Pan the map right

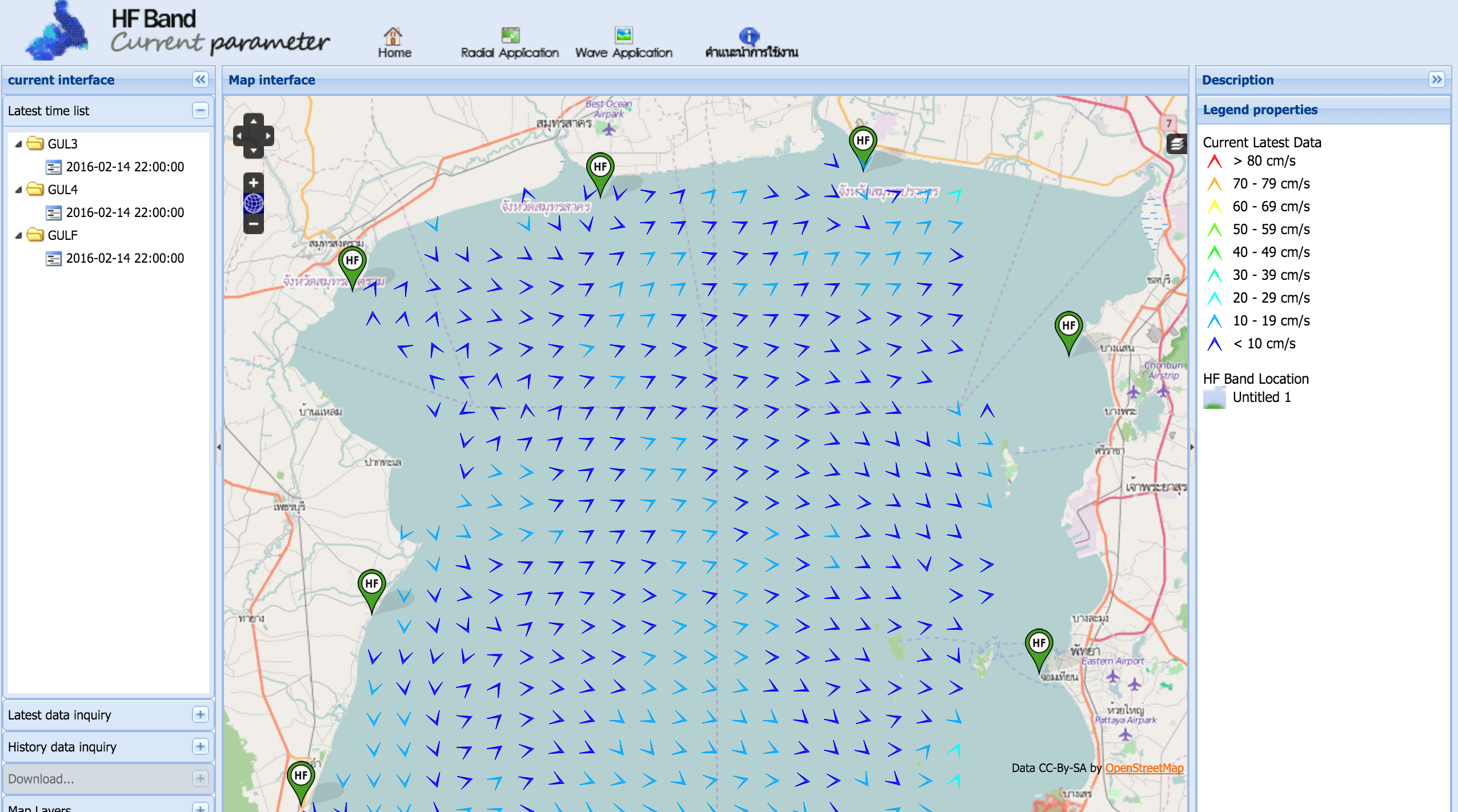267,136
